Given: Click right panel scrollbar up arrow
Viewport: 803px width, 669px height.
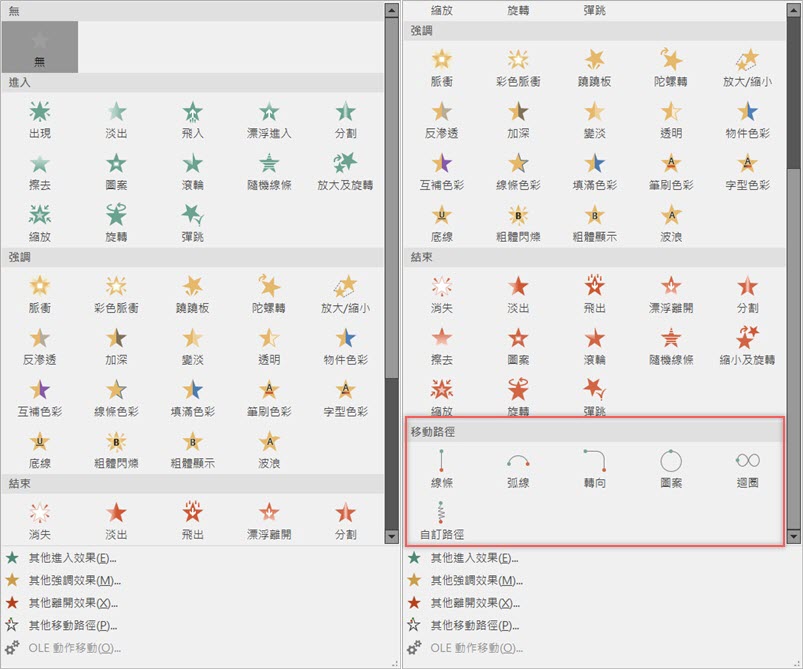Looking at the screenshot, I should (793, 10).
